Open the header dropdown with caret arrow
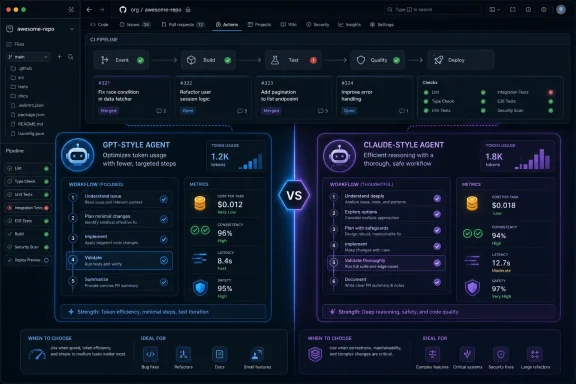Image resolution: width=576 pixels, height=384 pixels. click(495, 10)
